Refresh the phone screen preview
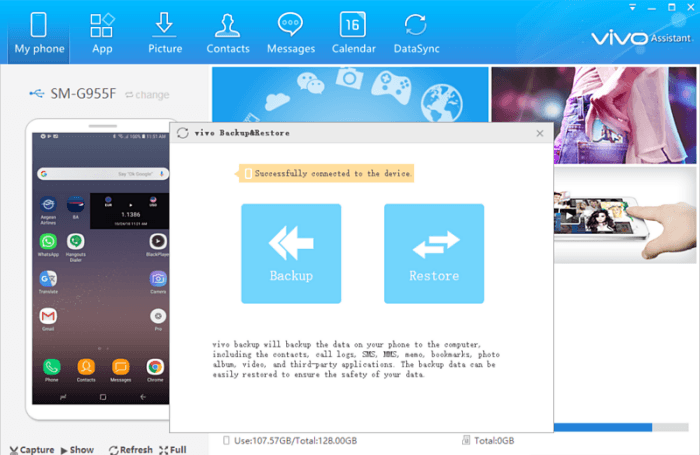 [x=131, y=450]
